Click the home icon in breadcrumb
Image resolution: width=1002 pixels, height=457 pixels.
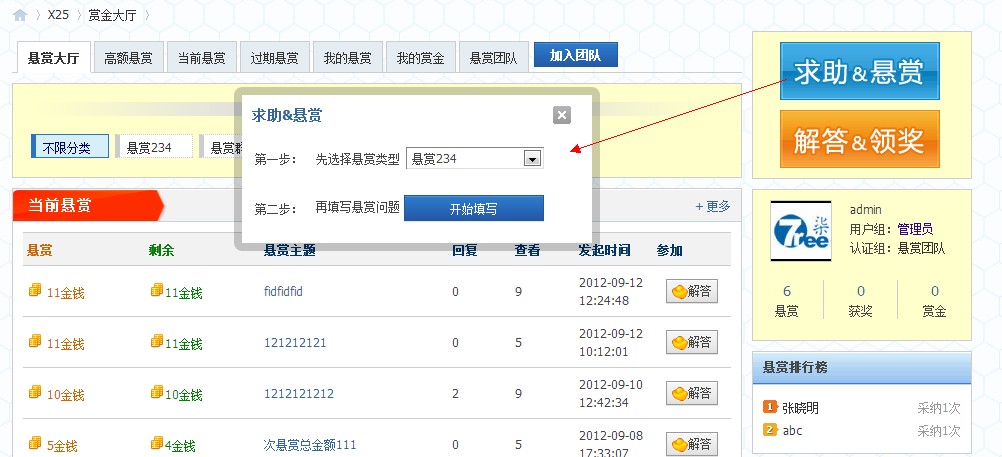click(x=20, y=15)
